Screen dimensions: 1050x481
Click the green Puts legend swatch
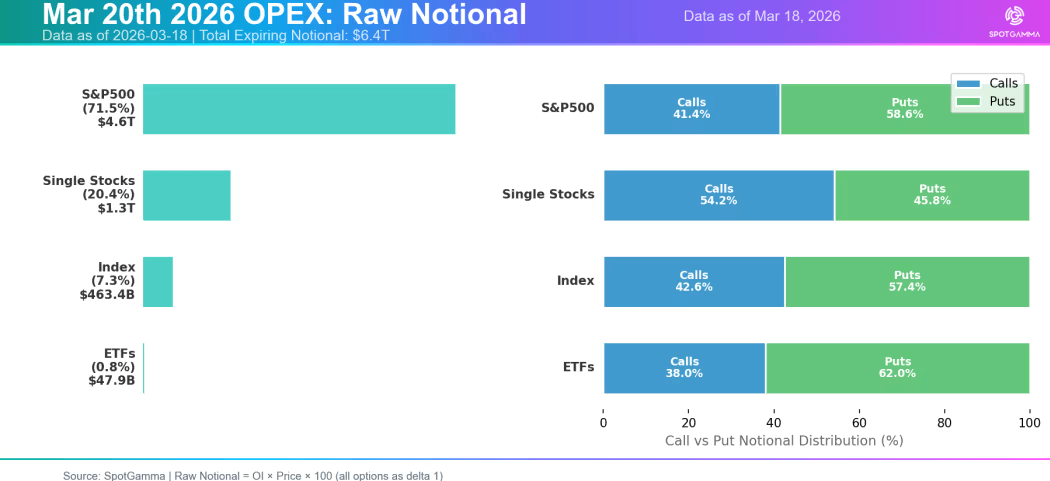pyautogui.click(x=968, y=102)
